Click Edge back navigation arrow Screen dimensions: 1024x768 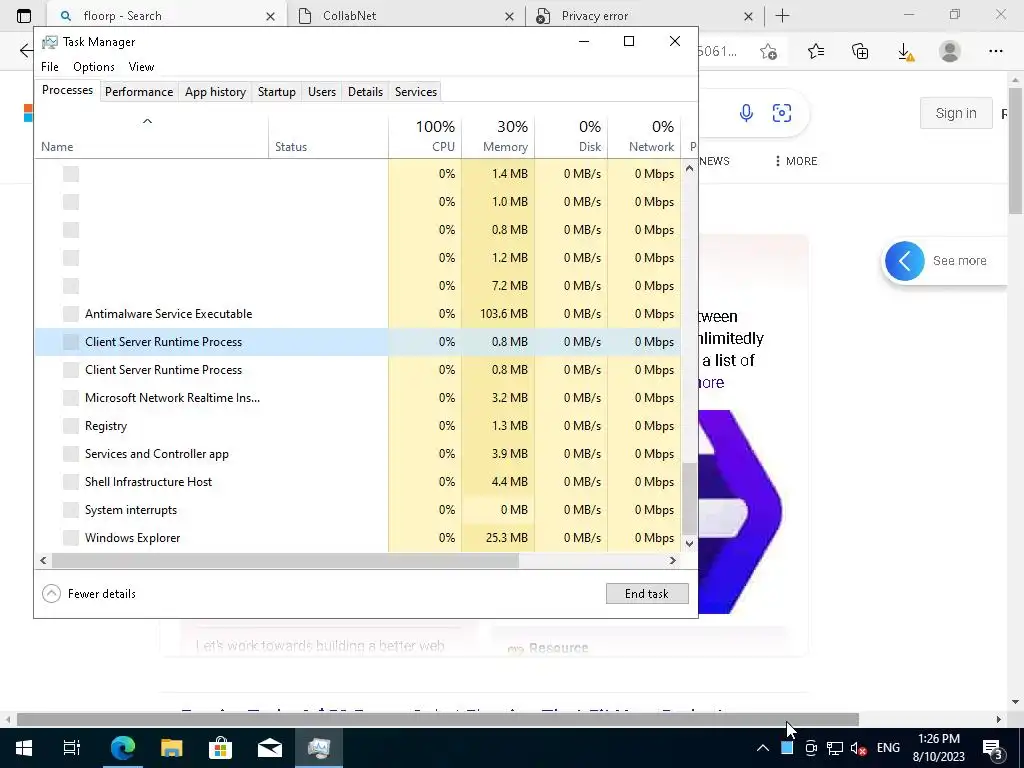click(x=25, y=50)
